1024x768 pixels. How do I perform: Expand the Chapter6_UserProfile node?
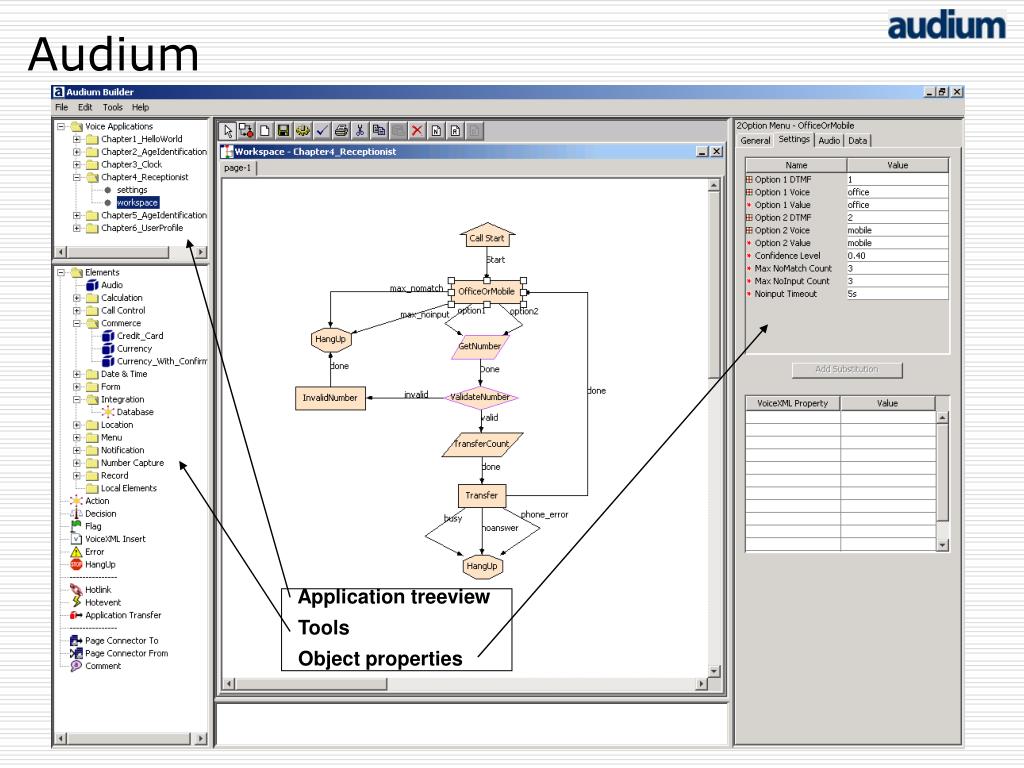click(x=76, y=228)
